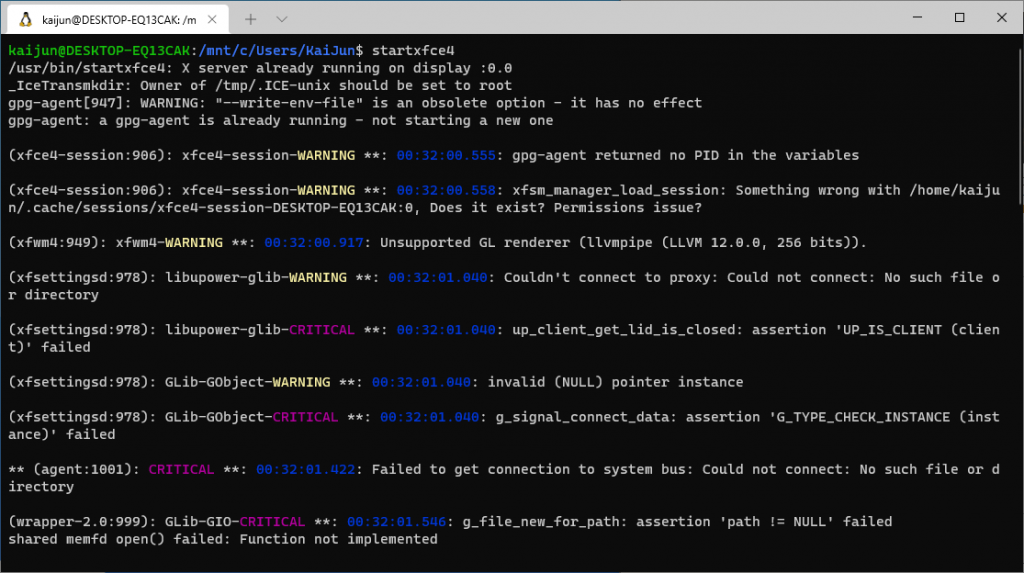1024x573 pixels.
Task: Click the kaijun@DESKTOP-EQ13CAK prompt user text
Action: click(x=99, y=50)
